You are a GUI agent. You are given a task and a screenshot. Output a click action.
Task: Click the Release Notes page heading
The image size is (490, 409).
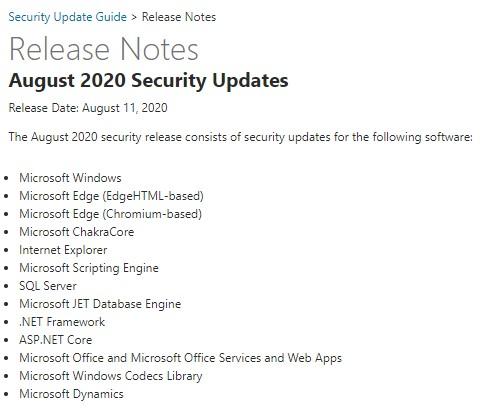(x=104, y=49)
